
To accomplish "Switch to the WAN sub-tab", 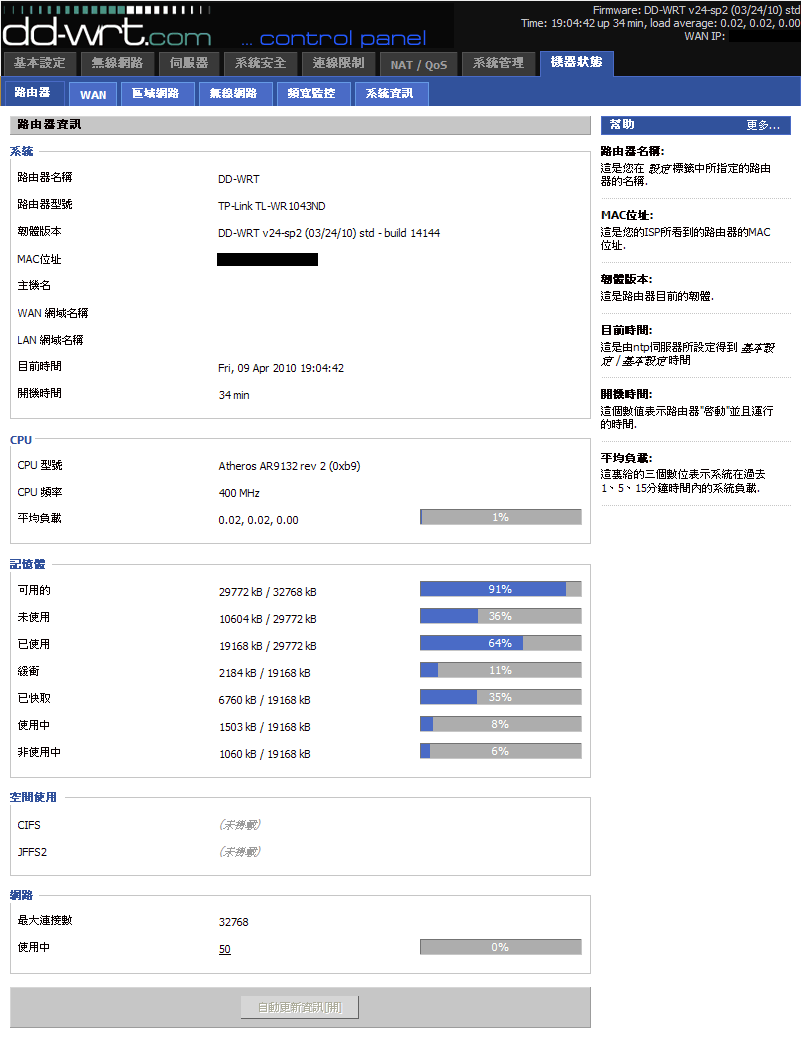I will pos(93,94).
